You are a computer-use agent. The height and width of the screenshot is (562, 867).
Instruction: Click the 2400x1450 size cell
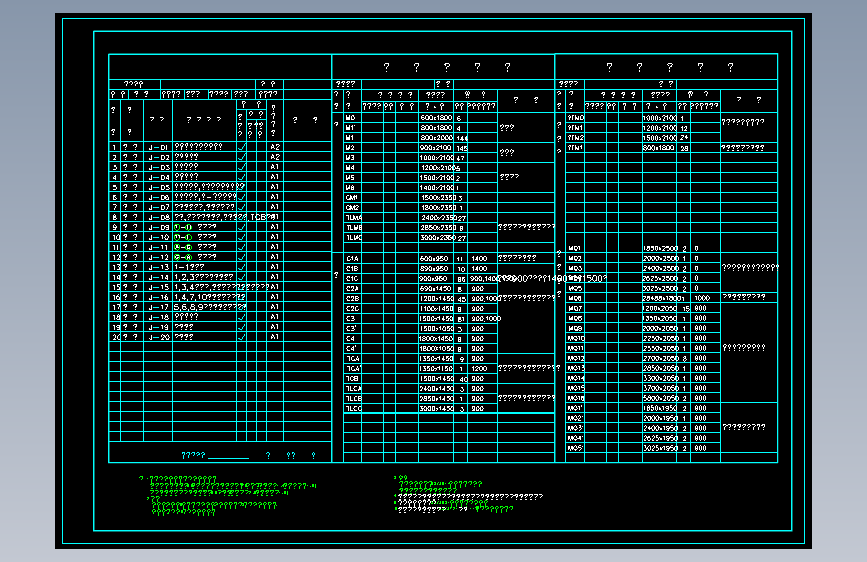tap(436, 388)
